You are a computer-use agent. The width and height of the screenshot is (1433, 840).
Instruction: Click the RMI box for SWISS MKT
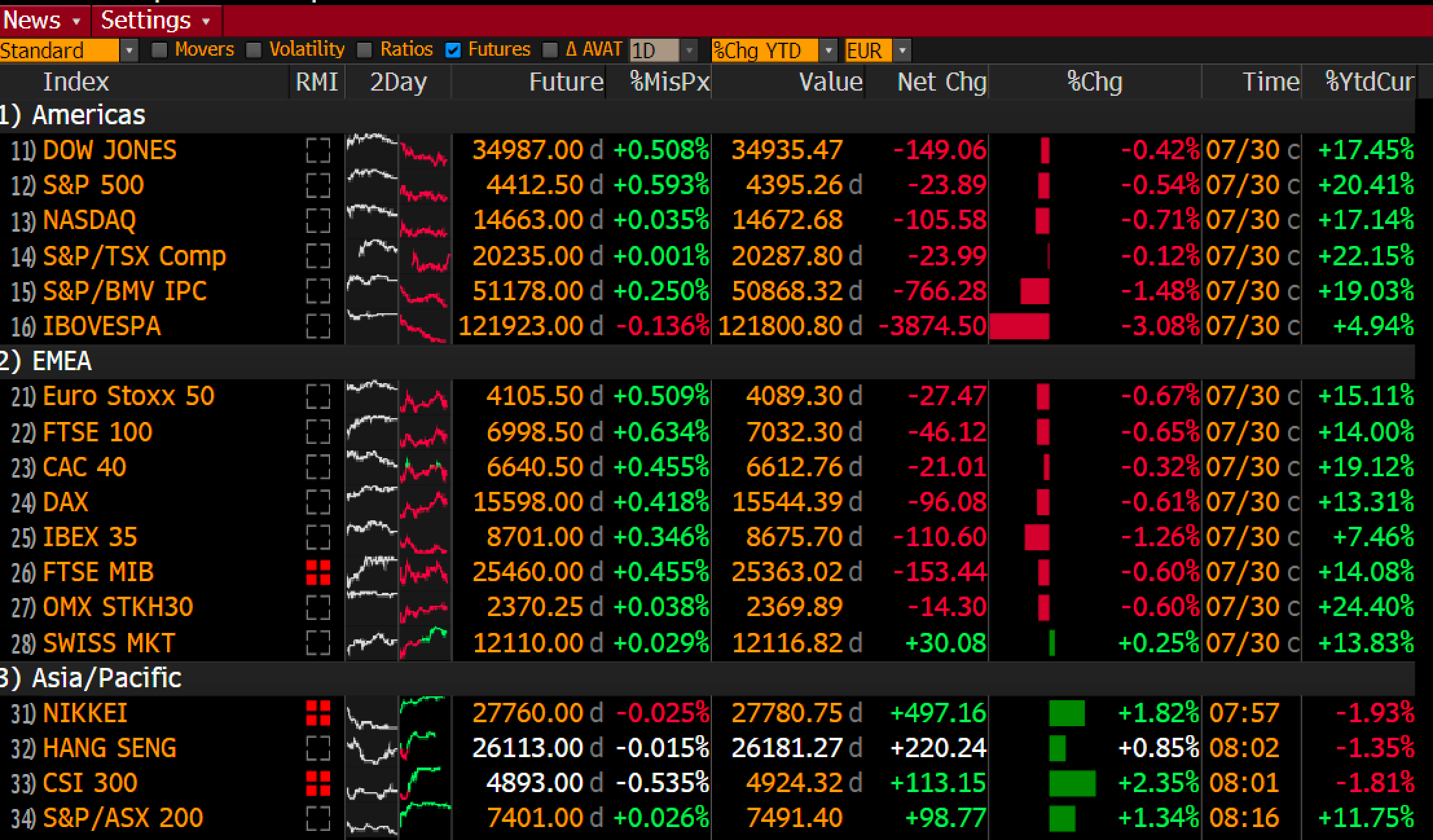coord(318,643)
